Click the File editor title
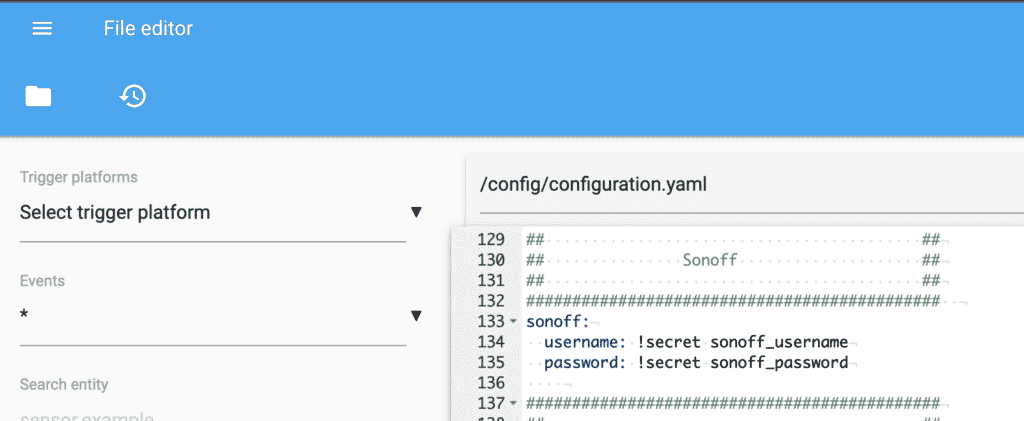 coord(148,29)
